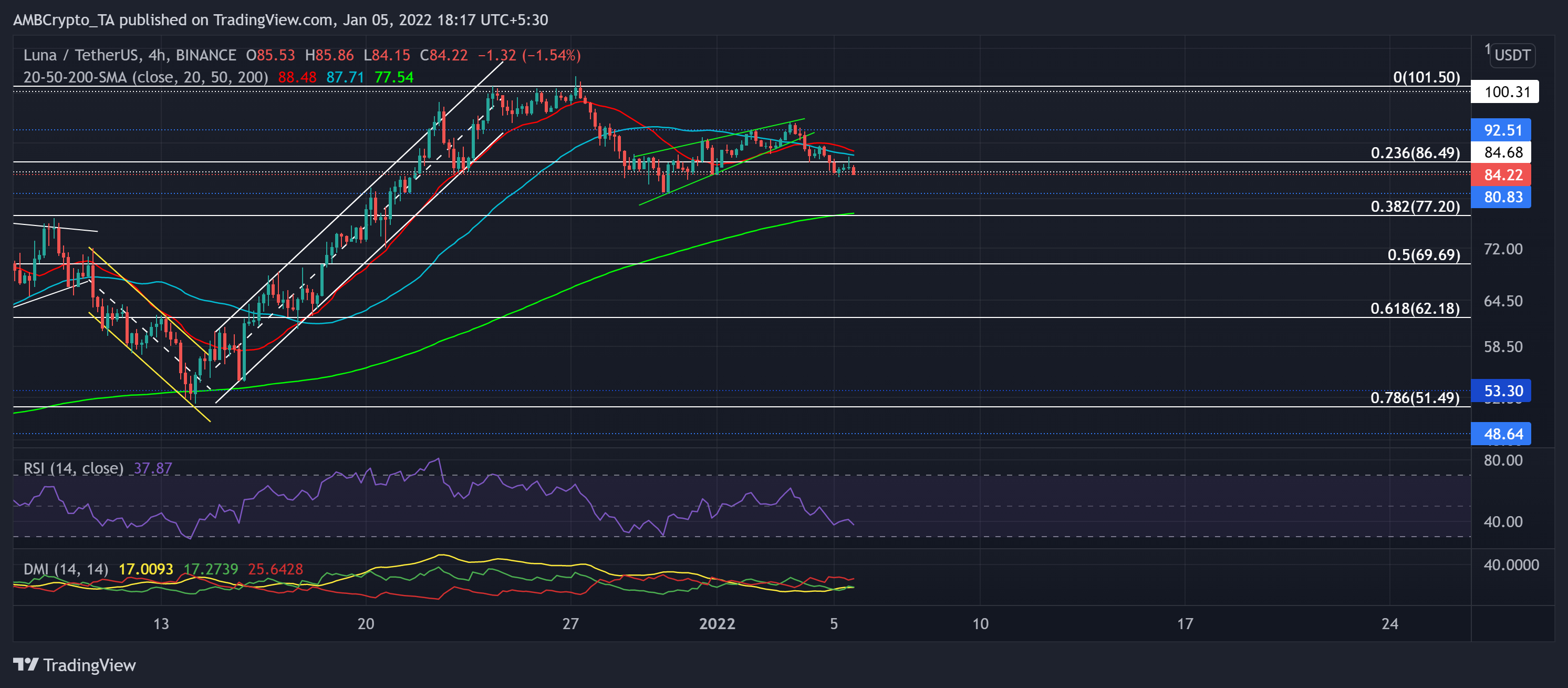Click the red 84.22 current price label
1568x688 pixels.
tap(1502, 174)
